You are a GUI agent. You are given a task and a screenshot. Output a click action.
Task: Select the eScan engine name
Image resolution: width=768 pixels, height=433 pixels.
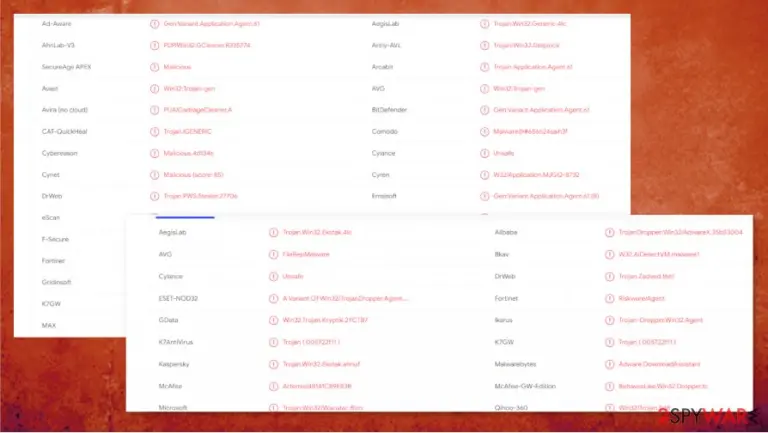[50, 217]
